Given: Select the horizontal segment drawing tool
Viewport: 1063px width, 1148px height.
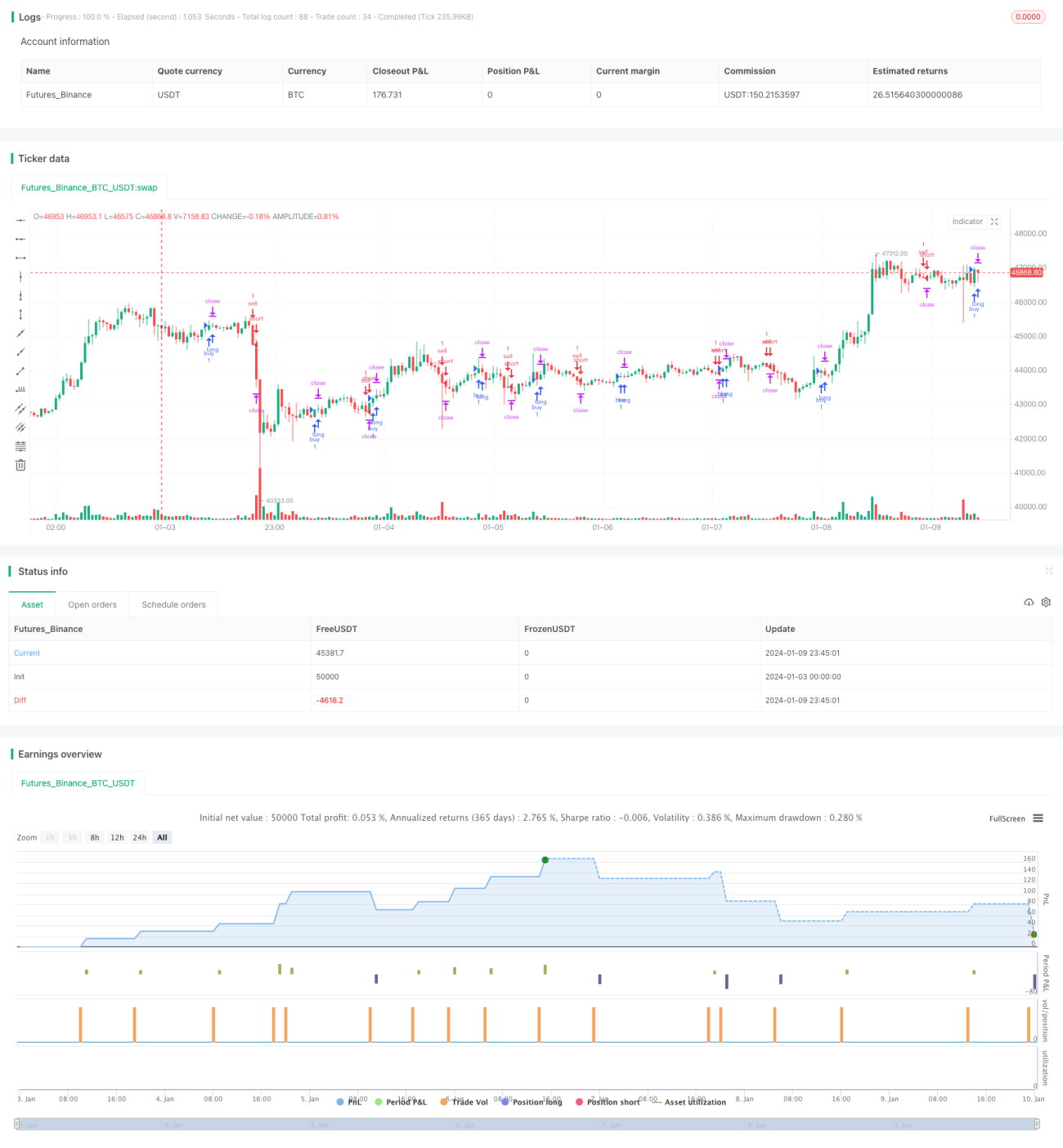Looking at the screenshot, I should point(20,258).
